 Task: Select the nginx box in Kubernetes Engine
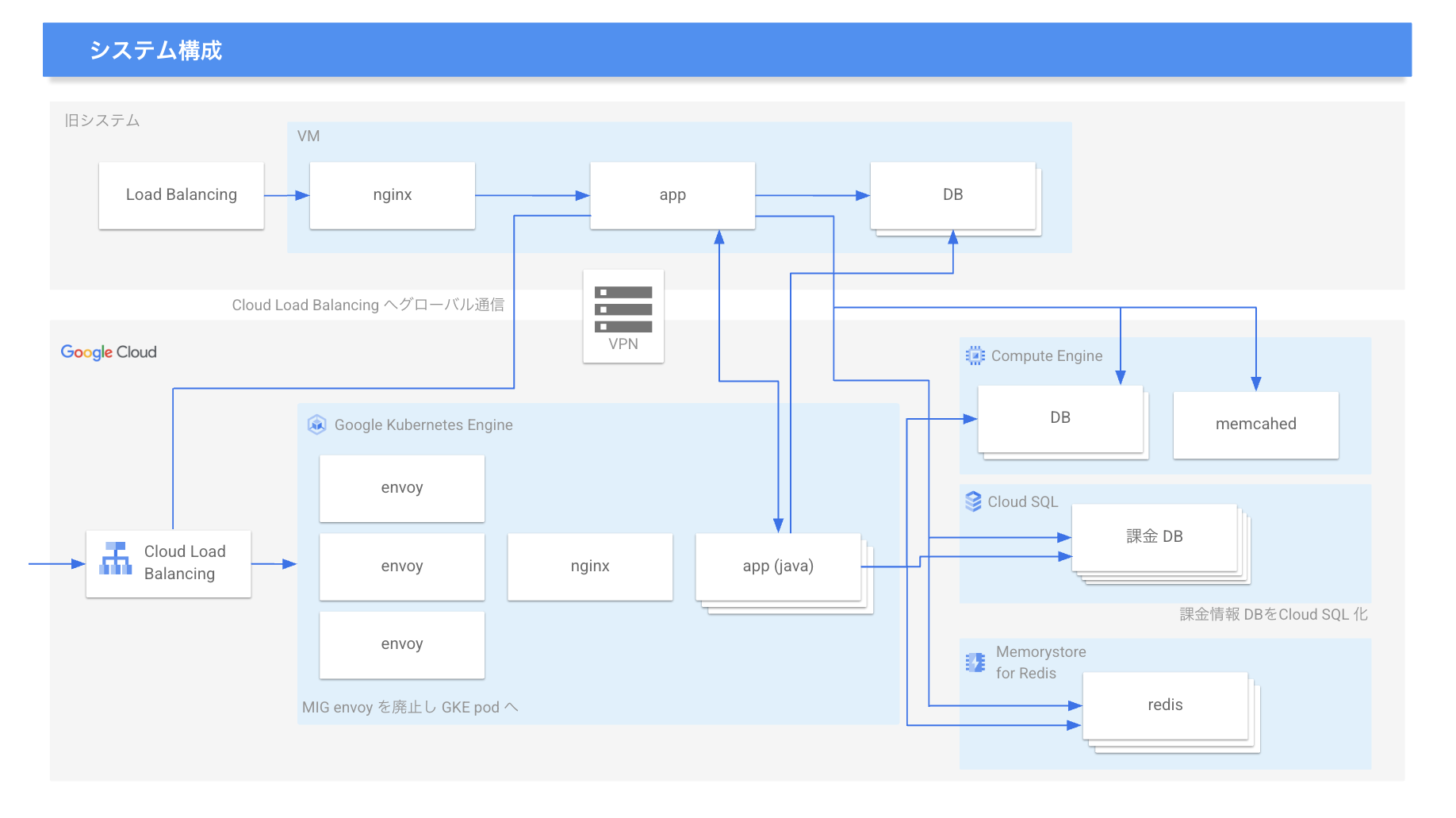tap(590, 566)
